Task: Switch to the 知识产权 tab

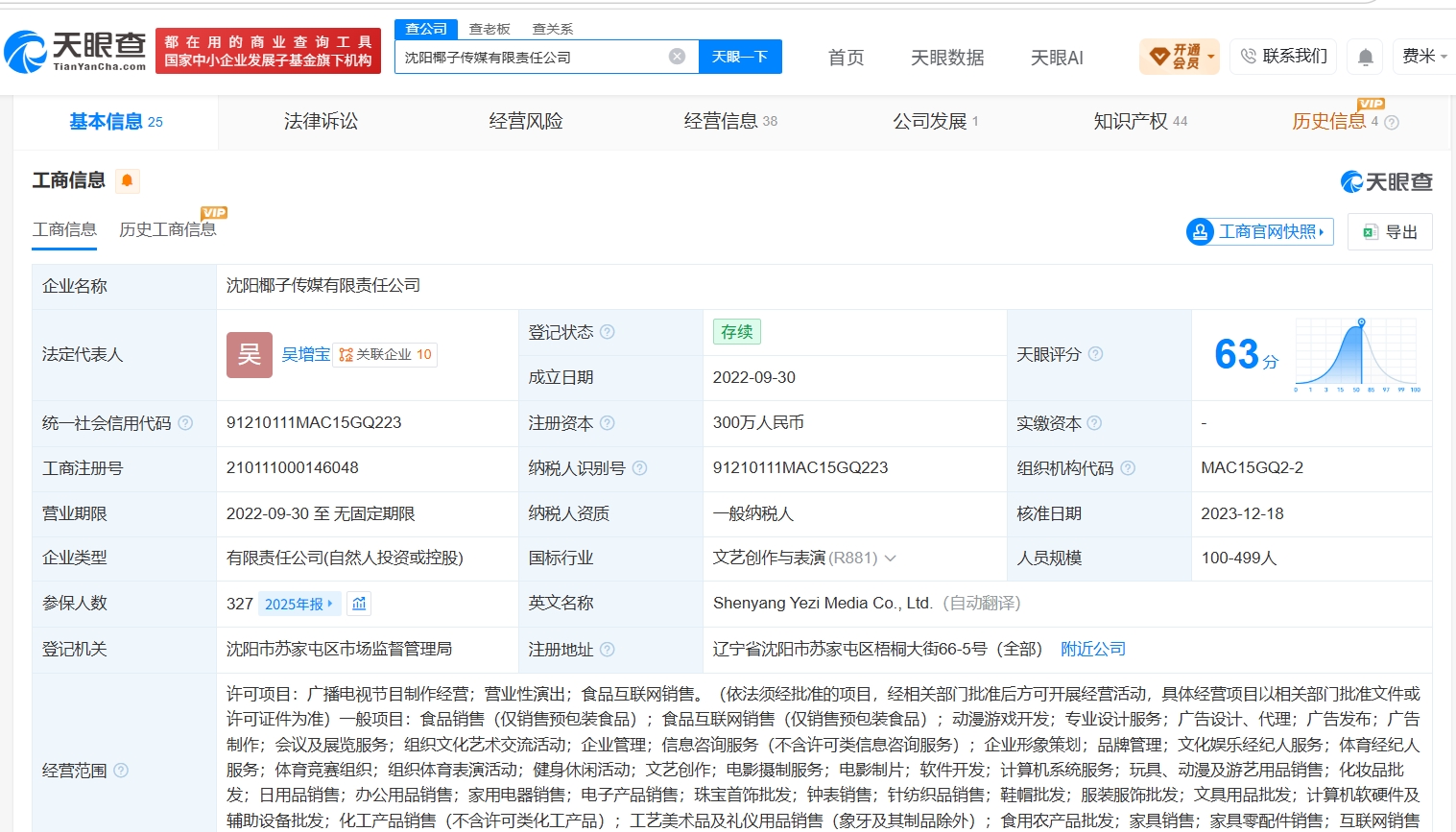Action: (x=1140, y=121)
